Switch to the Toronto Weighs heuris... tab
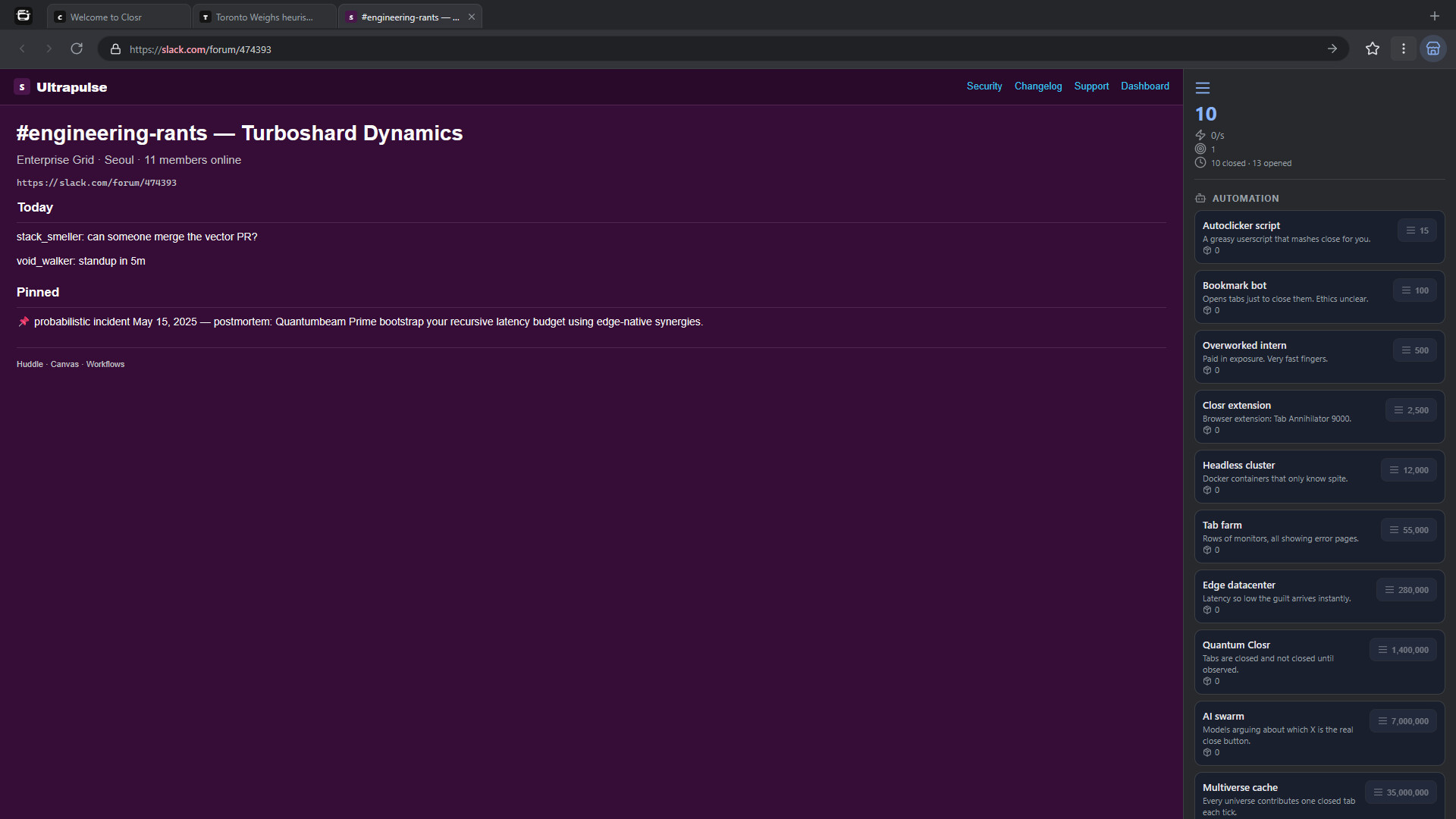The height and width of the screenshot is (819, 1456). point(263,17)
